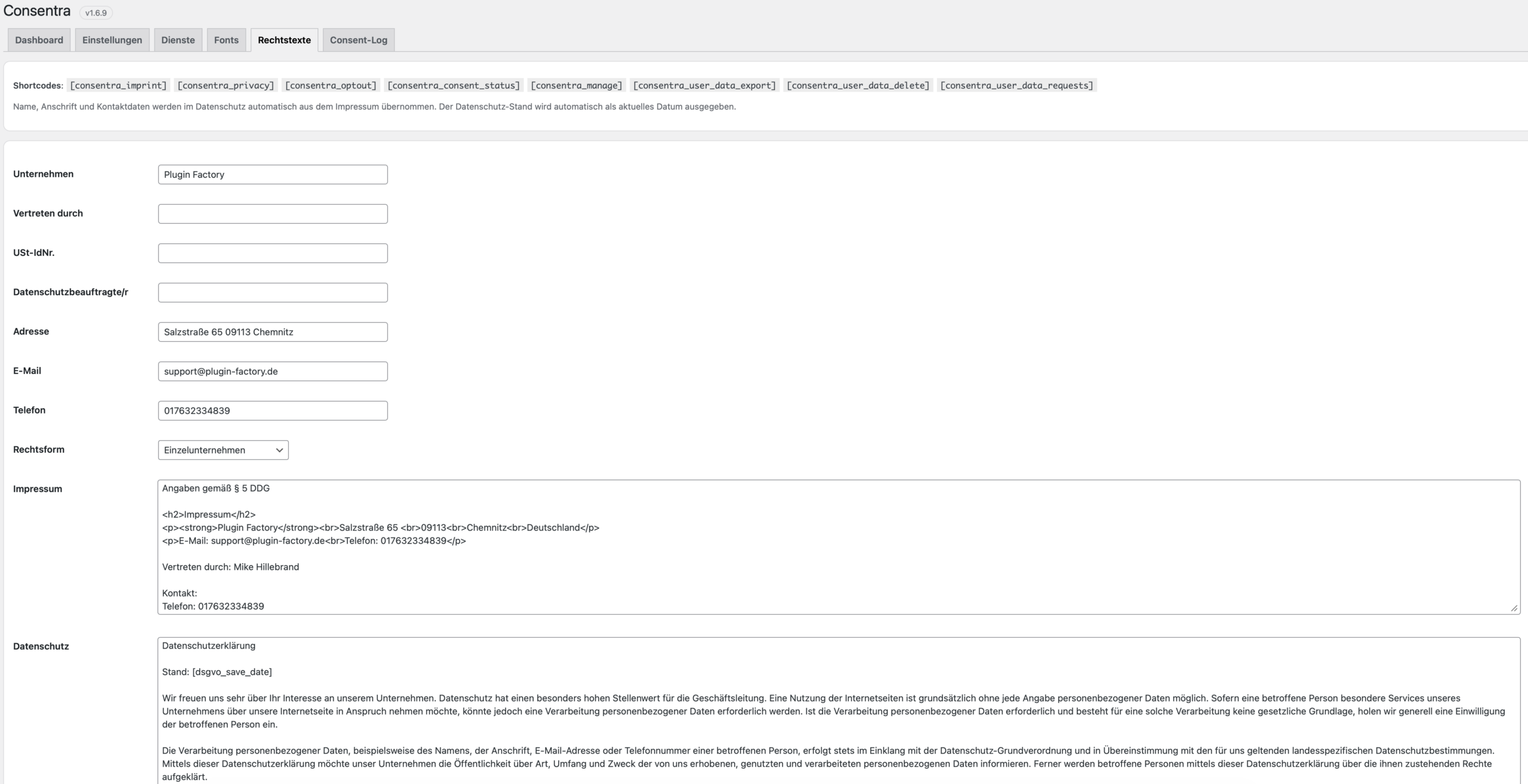Open the Dienste tab

pyautogui.click(x=178, y=40)
